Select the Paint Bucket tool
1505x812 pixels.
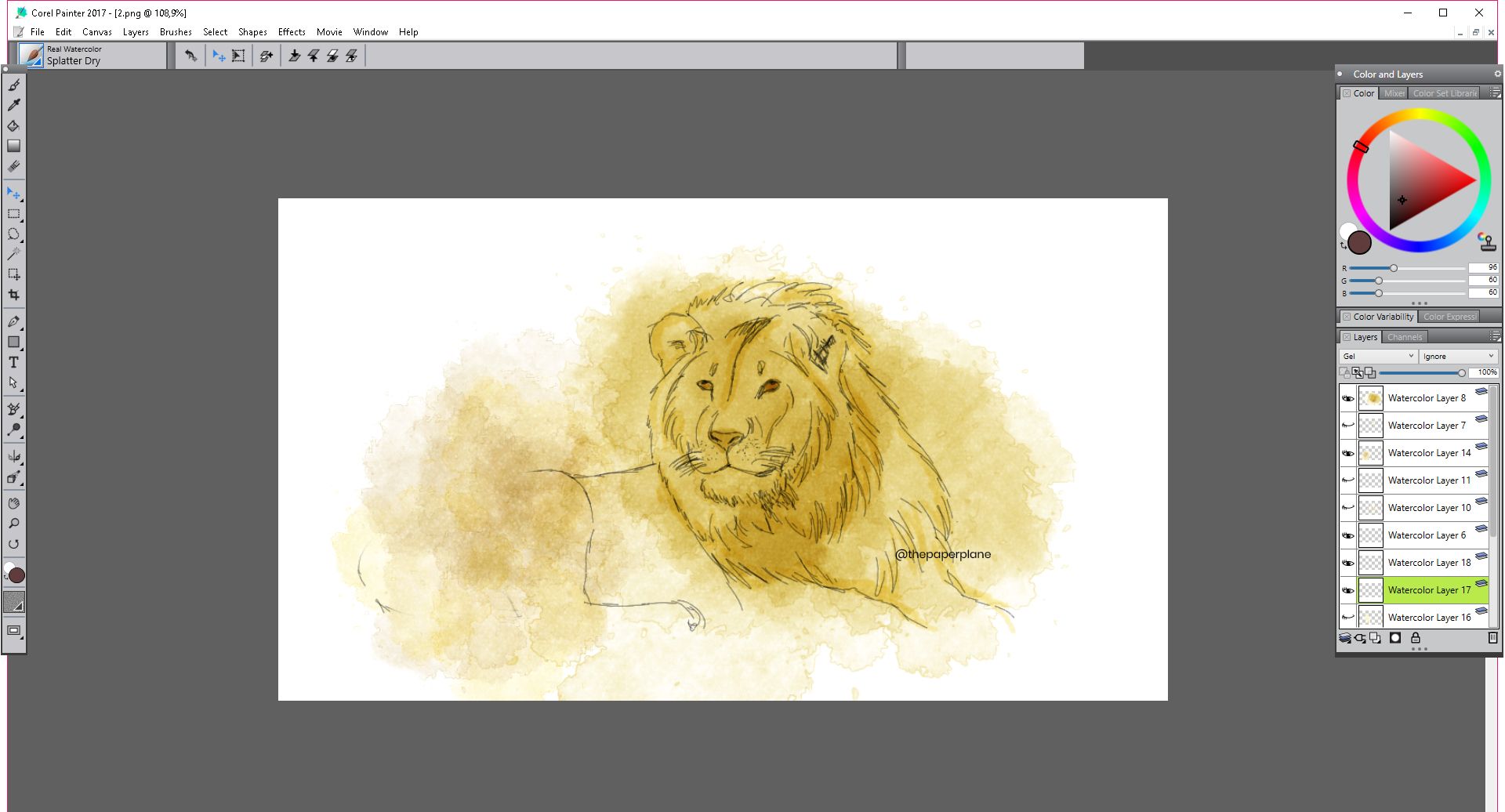pos(13,125)
